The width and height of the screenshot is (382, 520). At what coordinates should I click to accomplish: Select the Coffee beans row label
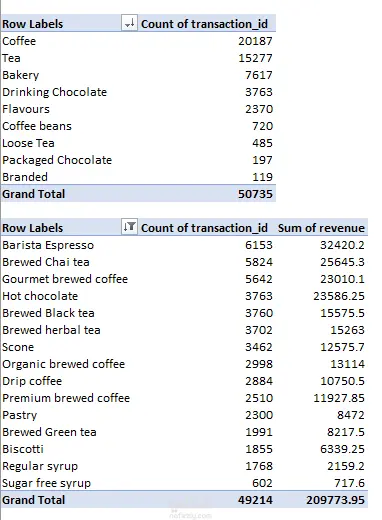[37, 126]
